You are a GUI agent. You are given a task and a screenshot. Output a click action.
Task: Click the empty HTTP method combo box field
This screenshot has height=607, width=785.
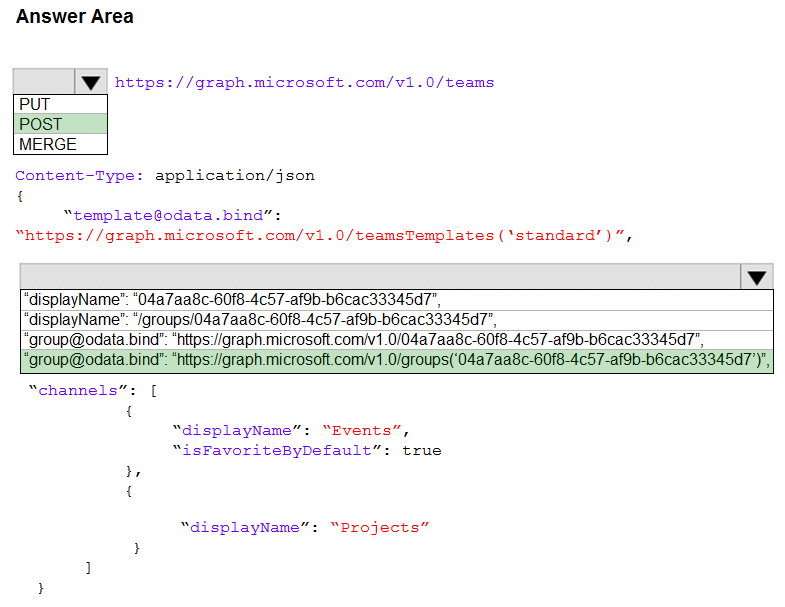(x=44, y=82)
